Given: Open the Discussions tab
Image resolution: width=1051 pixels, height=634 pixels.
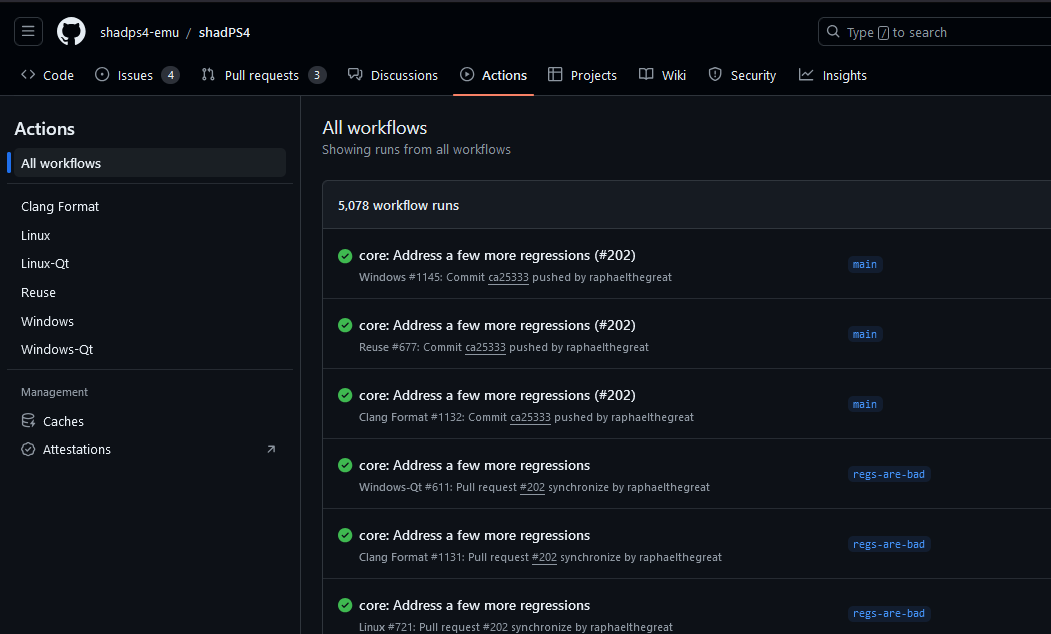Looking at the screenshot, I should (x=393, y=75).
